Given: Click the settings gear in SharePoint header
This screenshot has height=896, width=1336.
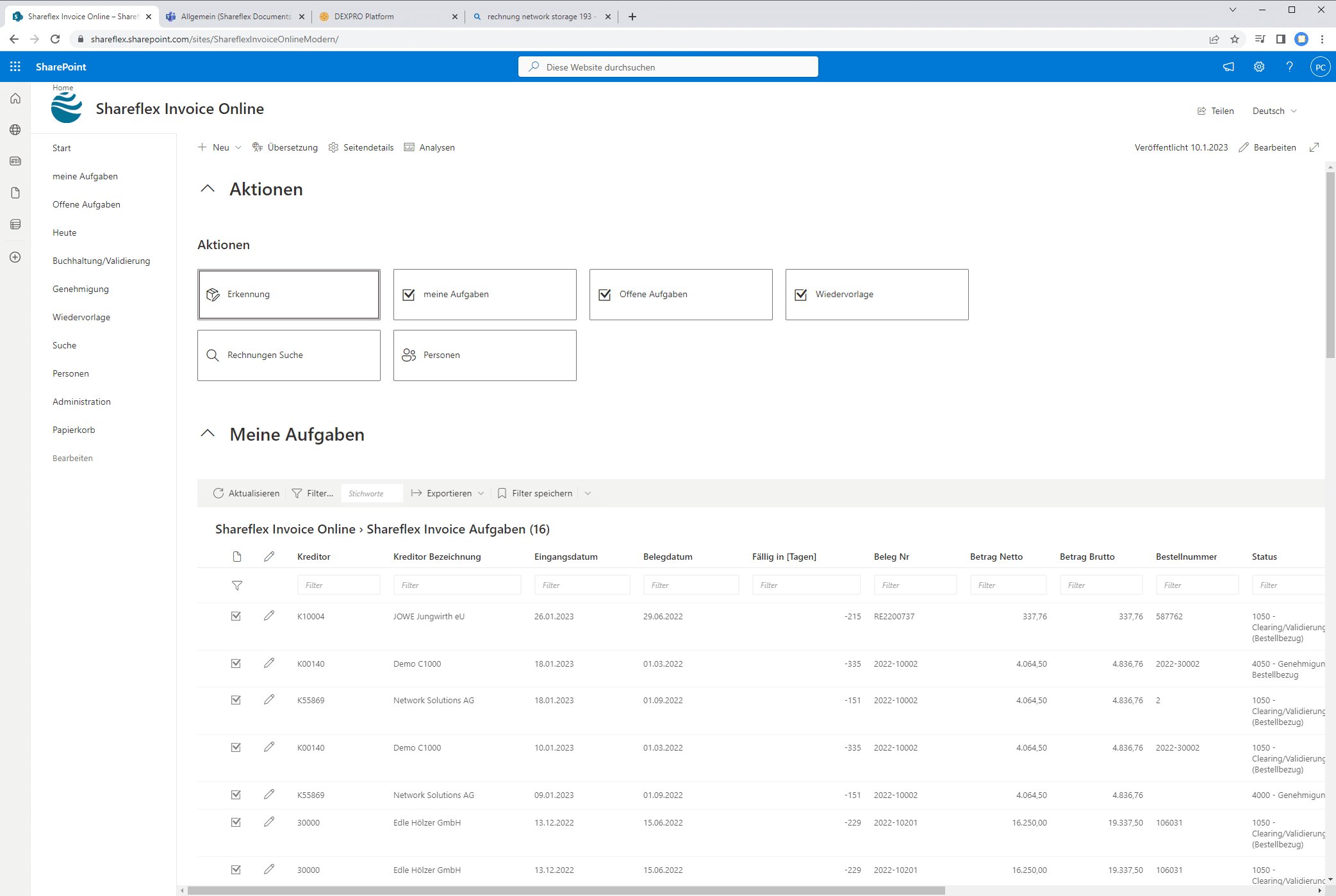Looking at the screenshot, I should [x=1258, y=67].
